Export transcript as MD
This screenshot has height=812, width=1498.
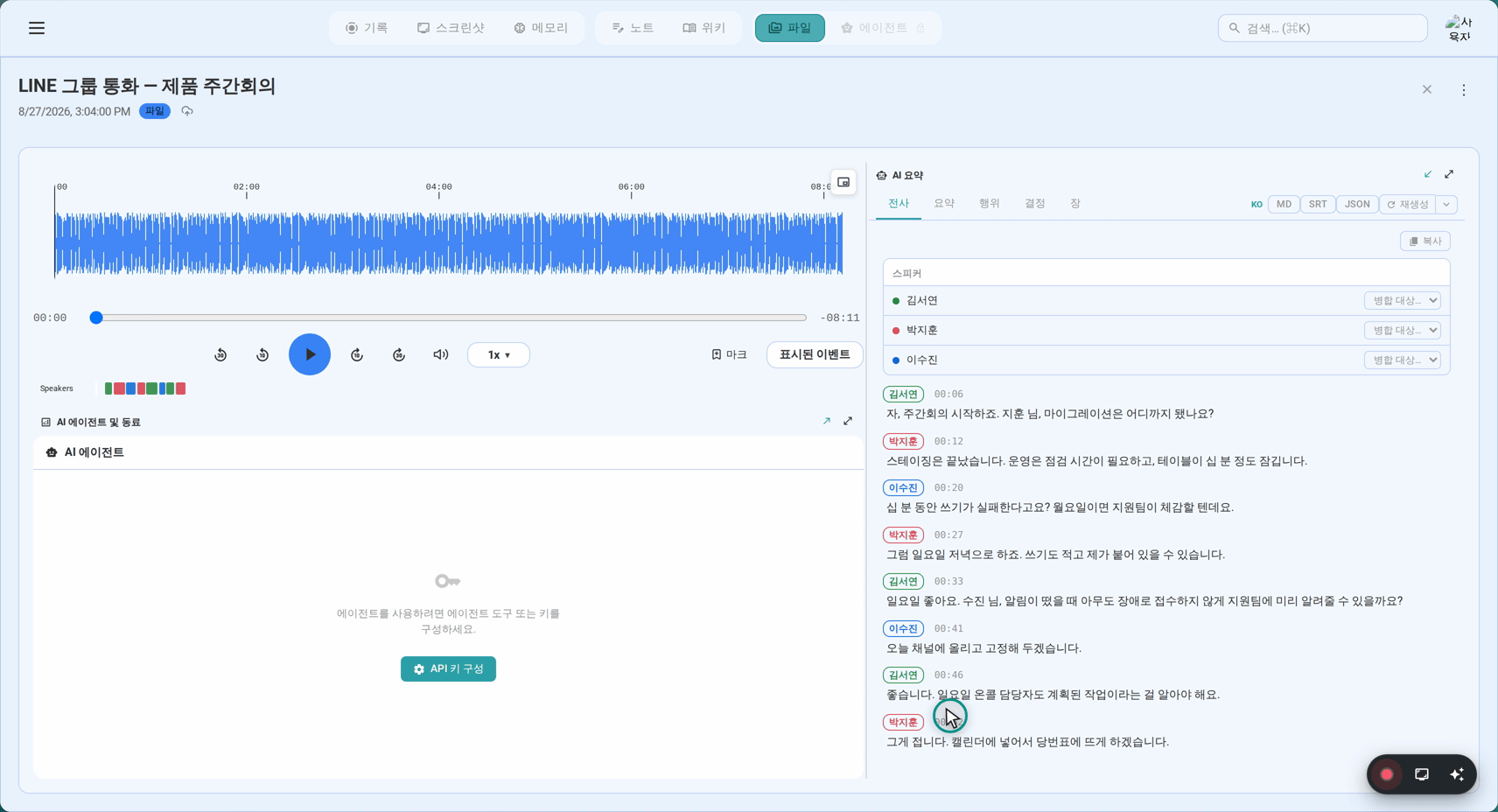(1284, 204)
